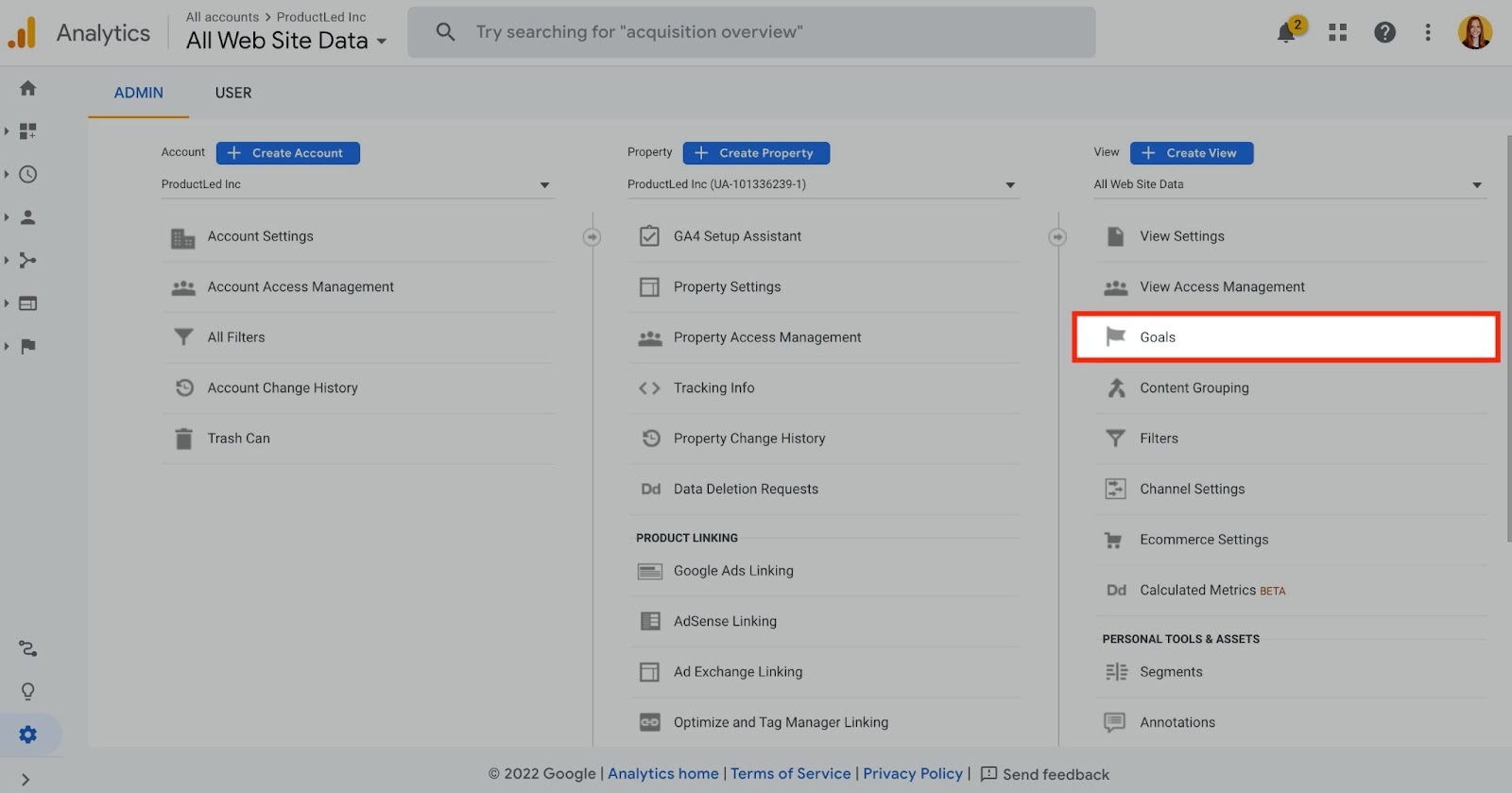Switch to the ADMIN tab
The image size is (1512, 793).
(x=139, y=93)
